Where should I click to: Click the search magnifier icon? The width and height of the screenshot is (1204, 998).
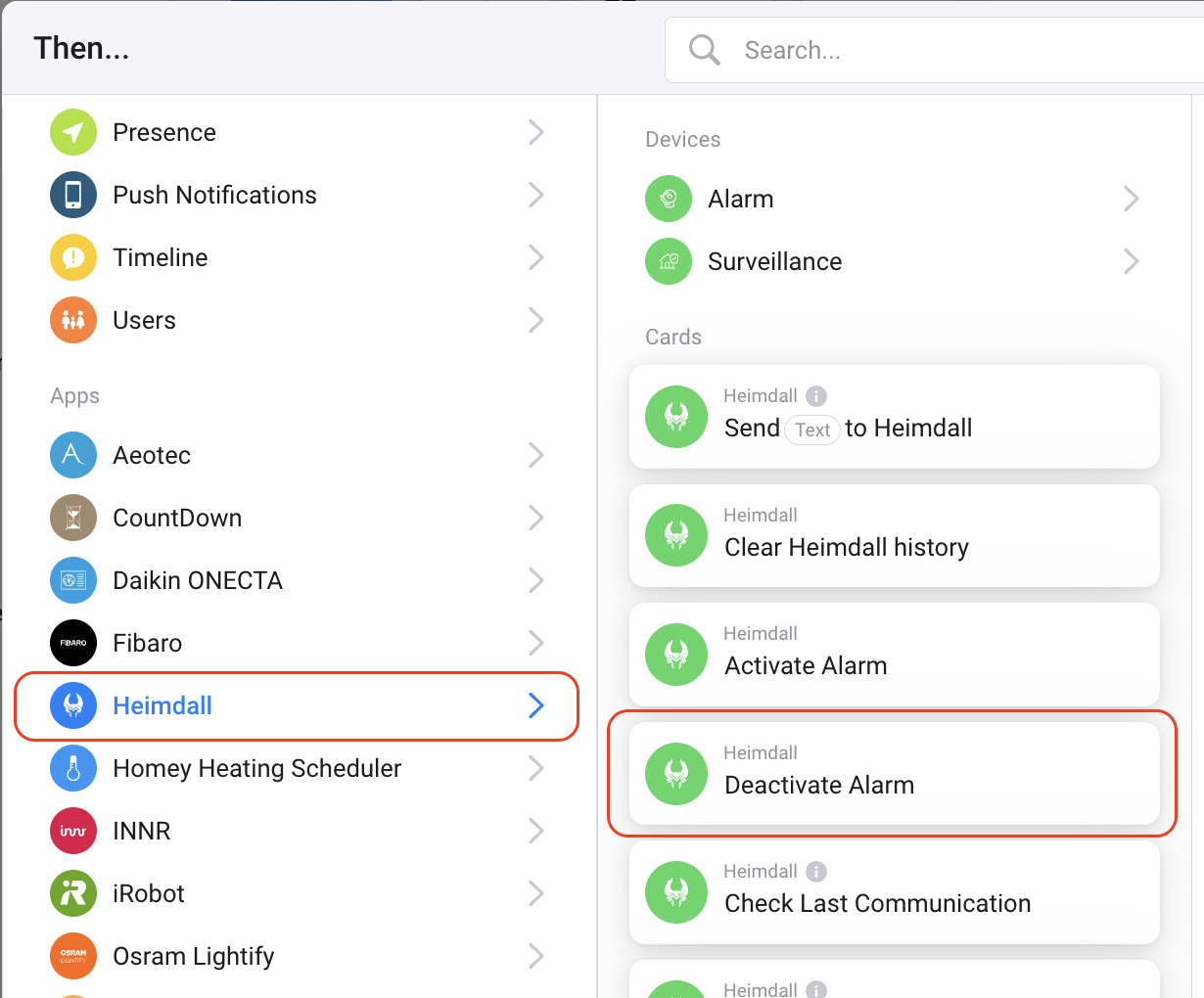tap(704, 49)
